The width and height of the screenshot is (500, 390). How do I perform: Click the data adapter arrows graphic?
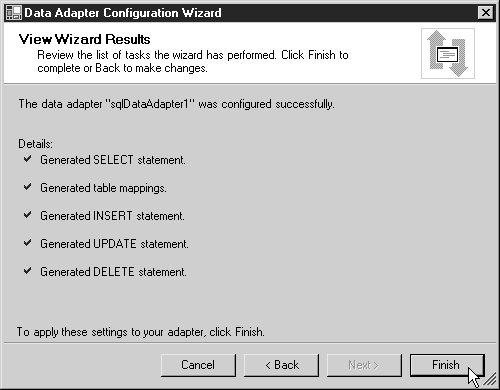tap(448, 53)
